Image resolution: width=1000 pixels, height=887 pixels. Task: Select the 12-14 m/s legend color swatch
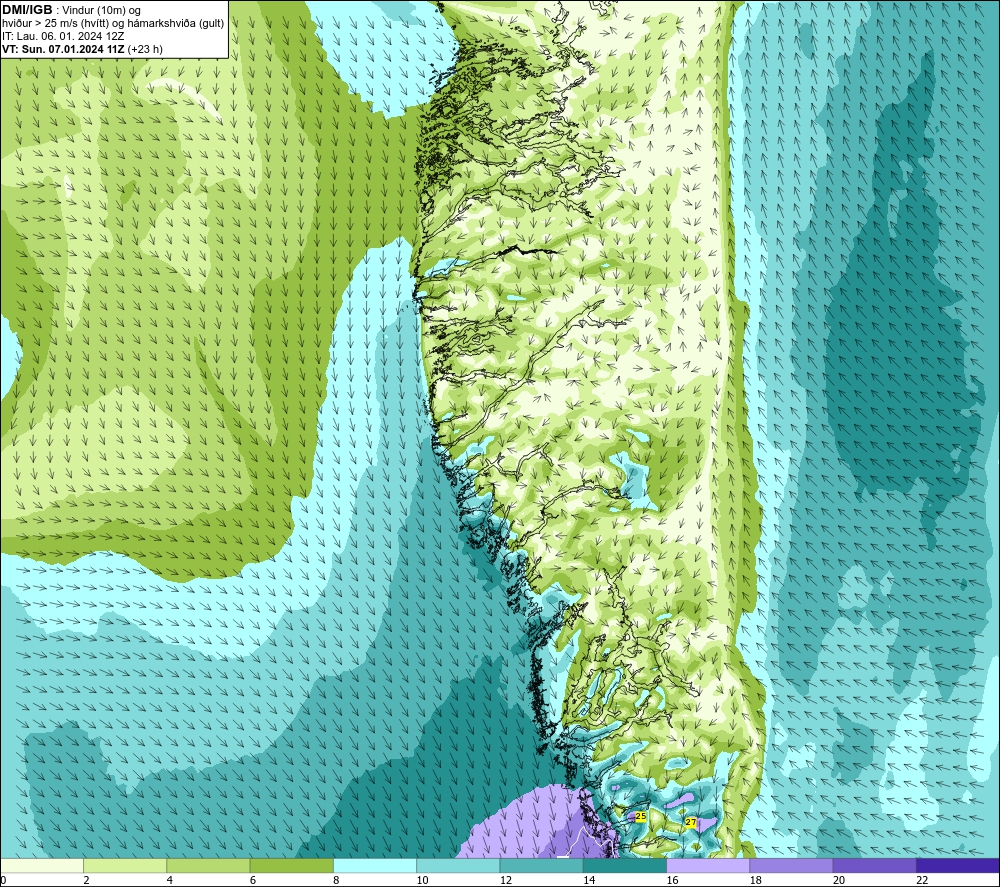(541, 865)
